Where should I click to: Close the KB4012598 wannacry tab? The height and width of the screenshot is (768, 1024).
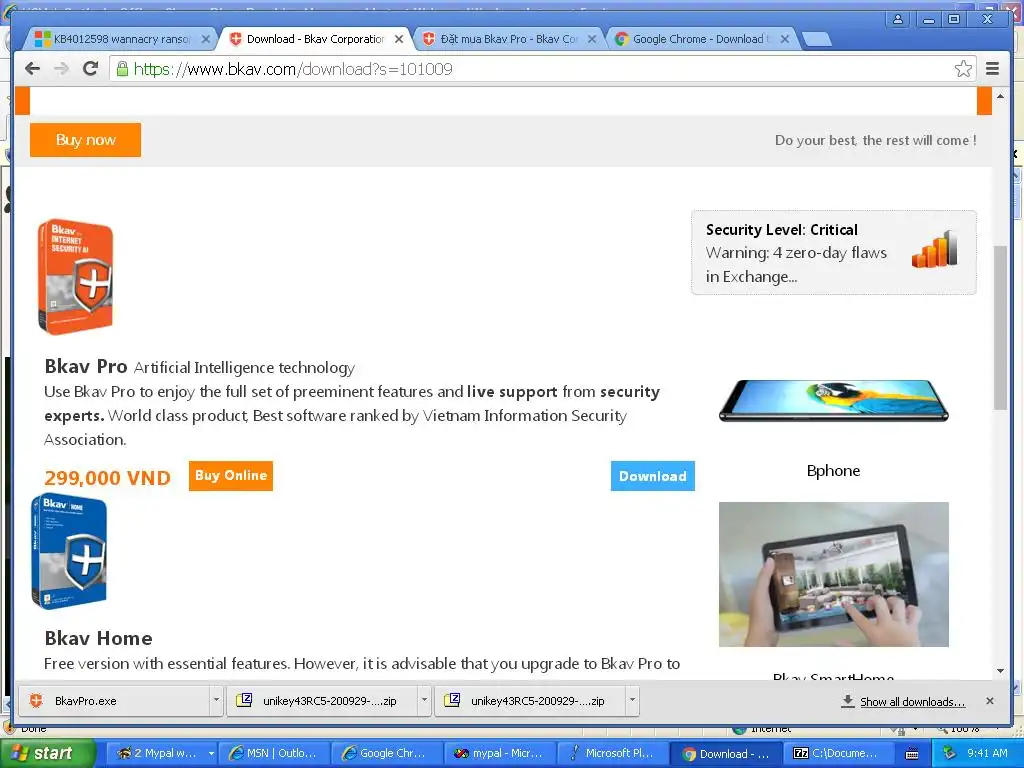205,39
